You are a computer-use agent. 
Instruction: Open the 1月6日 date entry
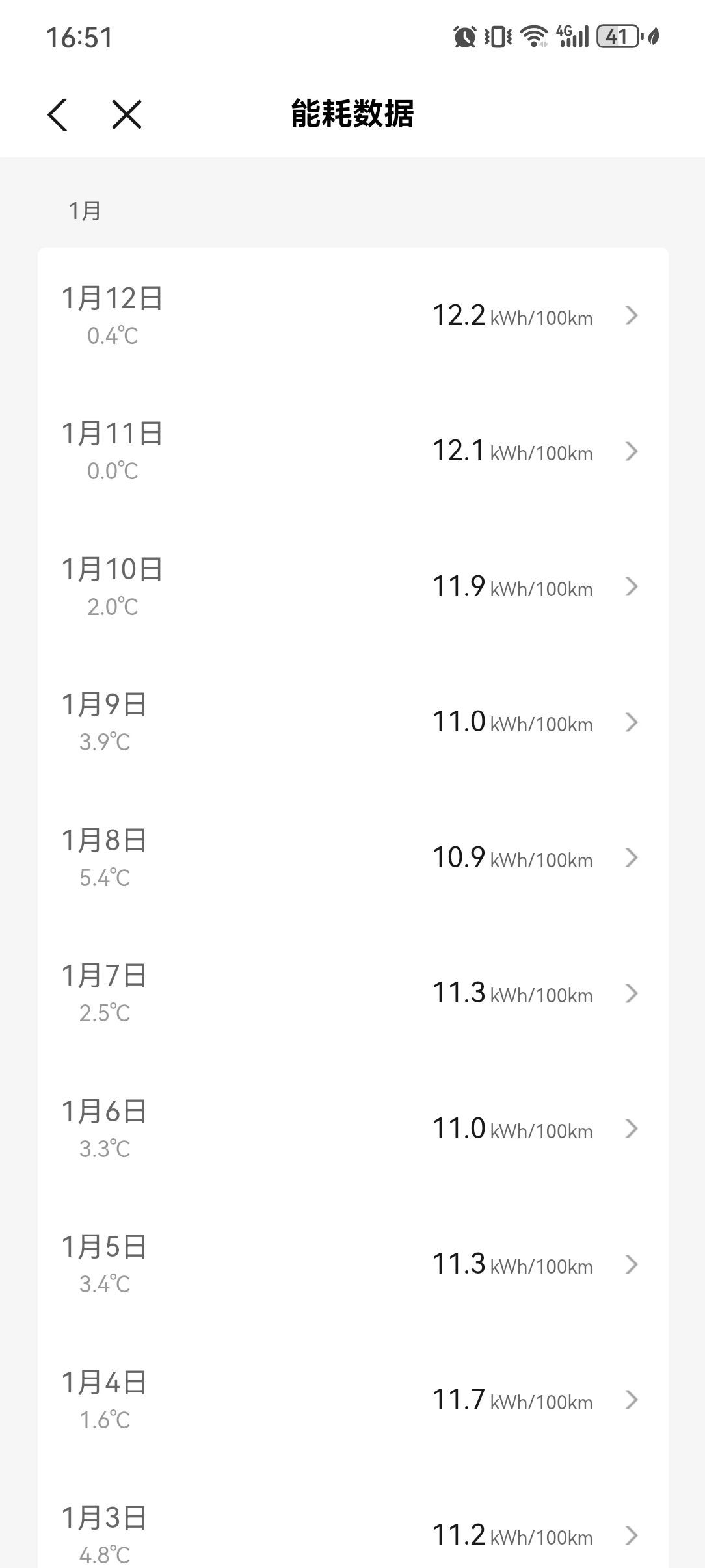104,1112
